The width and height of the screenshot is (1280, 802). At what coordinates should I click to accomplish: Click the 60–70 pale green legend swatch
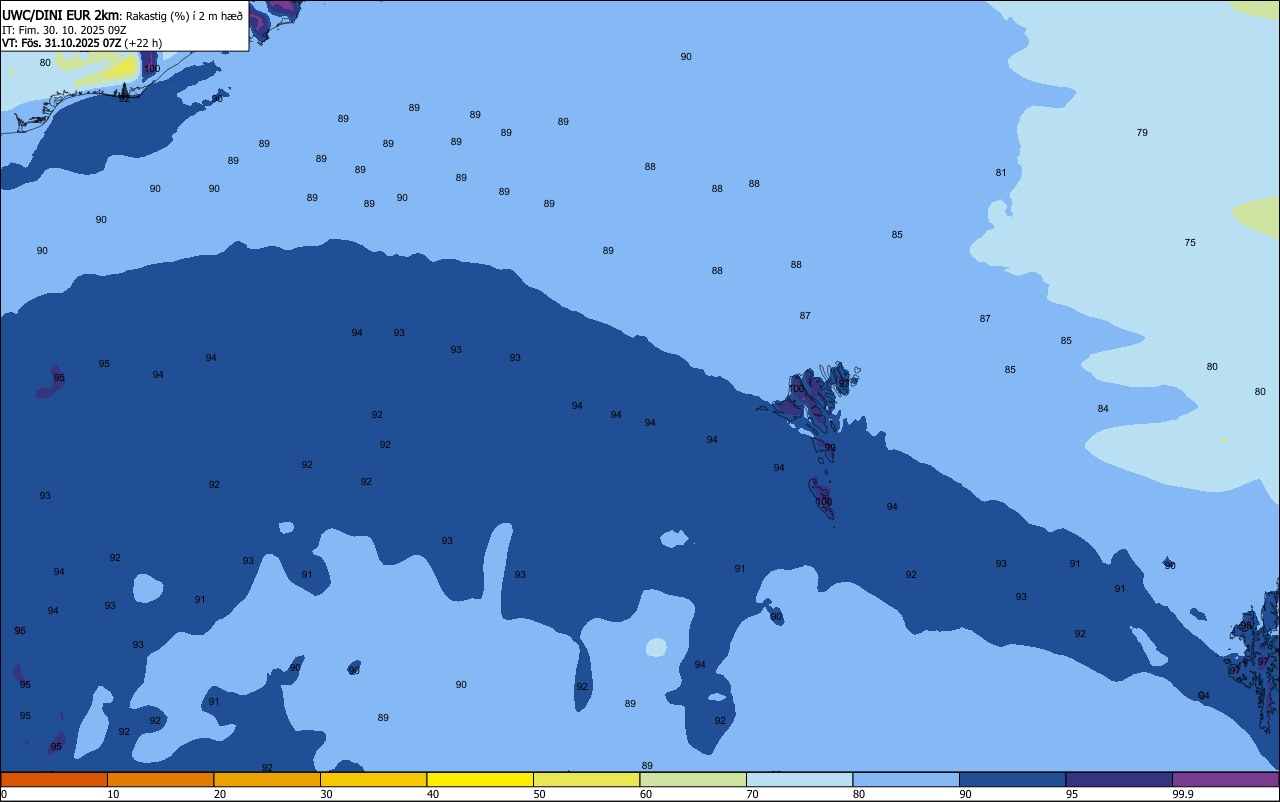[x=693, y=779]
